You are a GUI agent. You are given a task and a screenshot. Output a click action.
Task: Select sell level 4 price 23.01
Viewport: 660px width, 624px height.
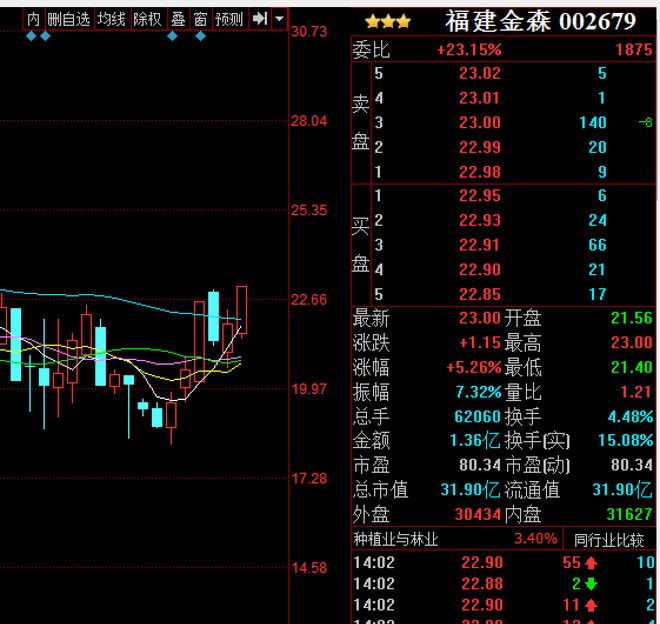(479, 98)
